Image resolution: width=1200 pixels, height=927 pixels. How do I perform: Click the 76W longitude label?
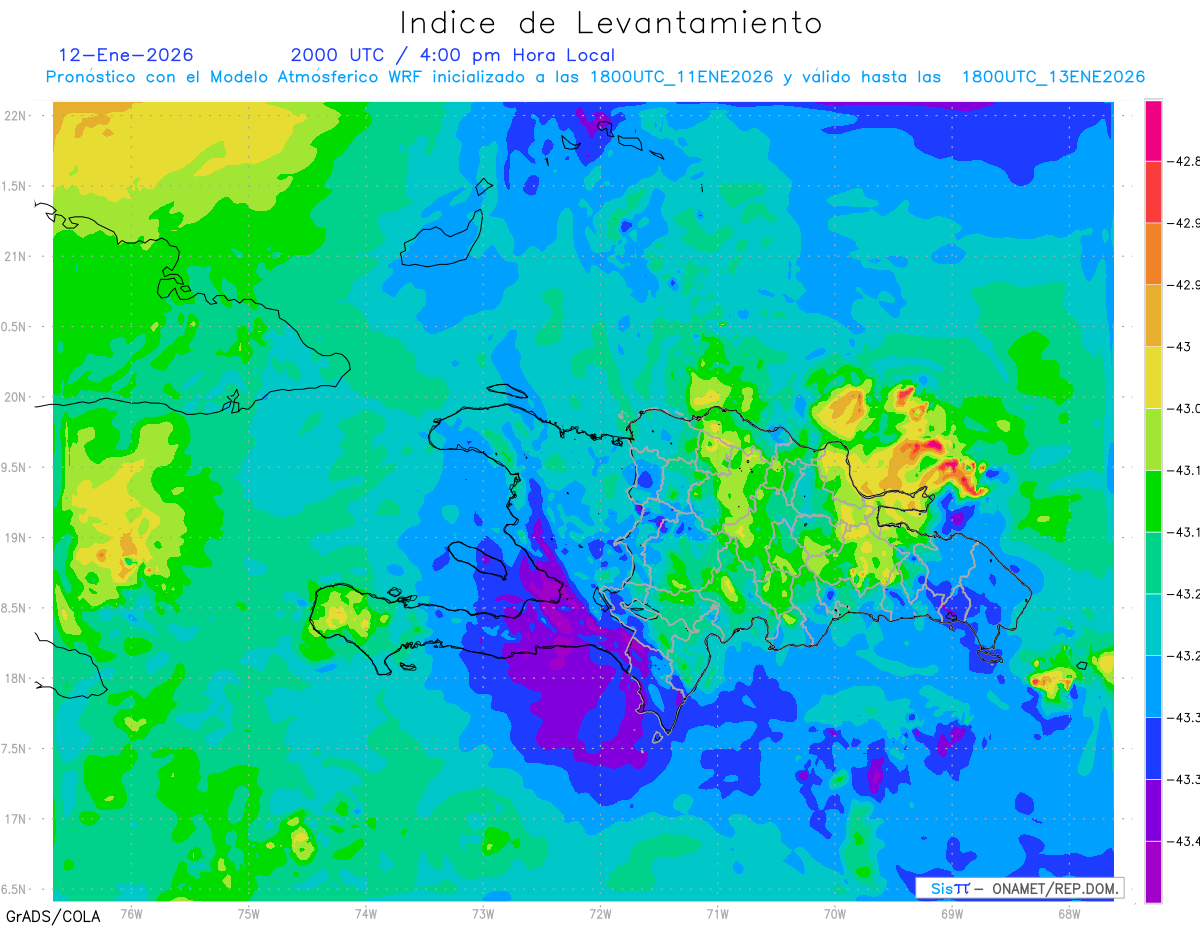[131, 913]
